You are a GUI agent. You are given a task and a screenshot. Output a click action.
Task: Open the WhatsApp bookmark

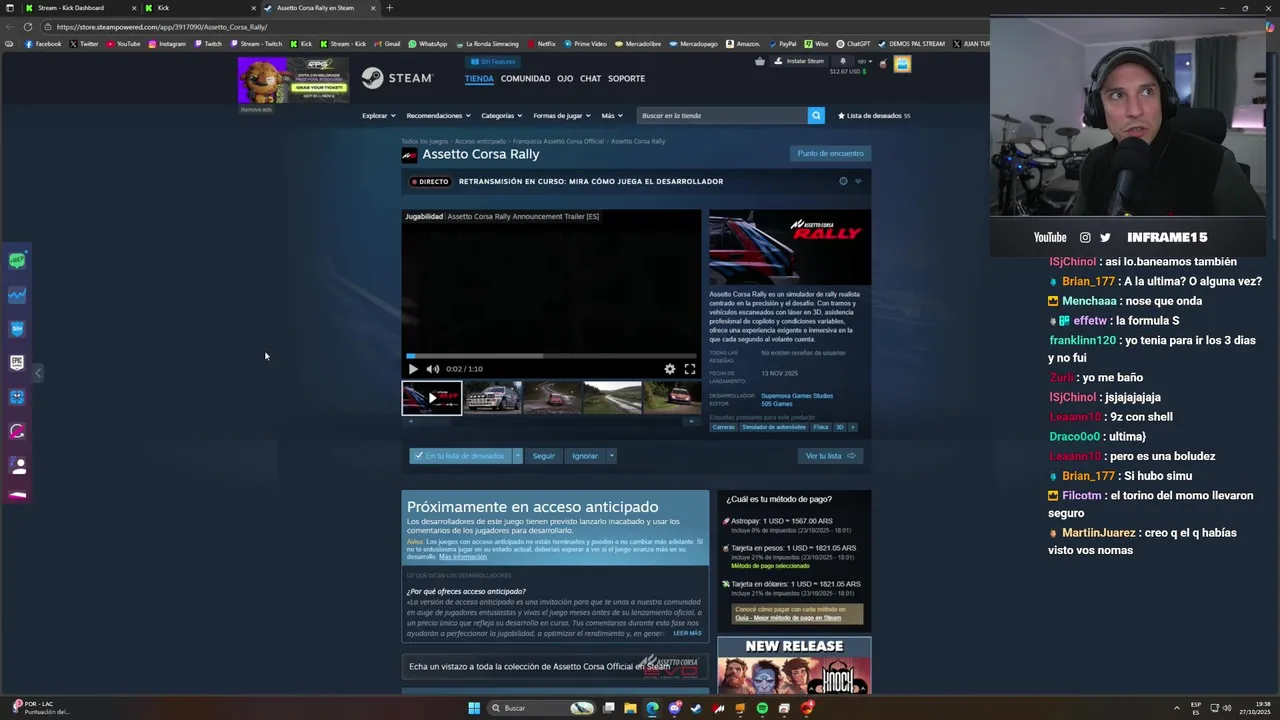(x=428, y=44)
